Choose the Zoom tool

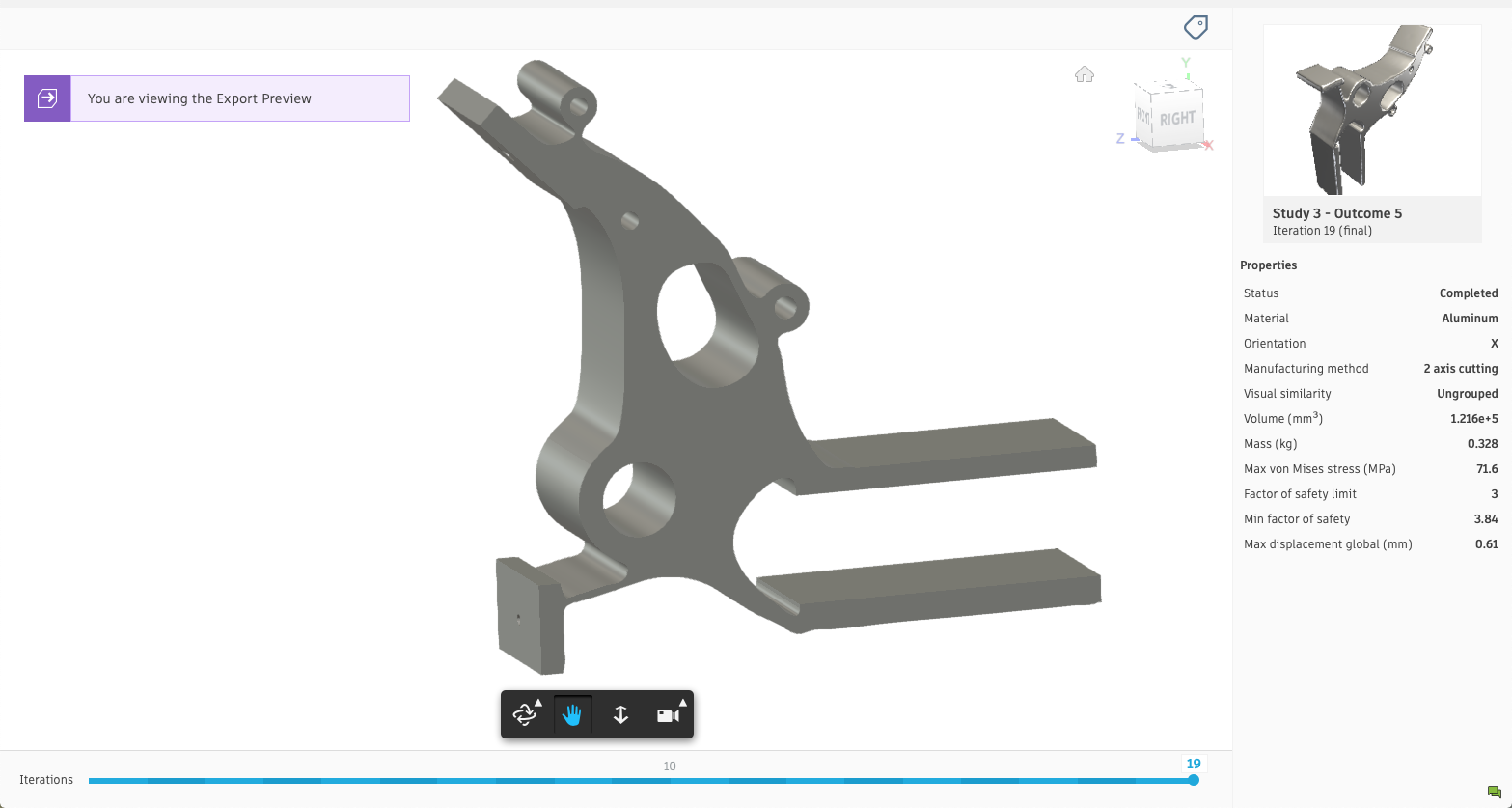pos(620,715)
